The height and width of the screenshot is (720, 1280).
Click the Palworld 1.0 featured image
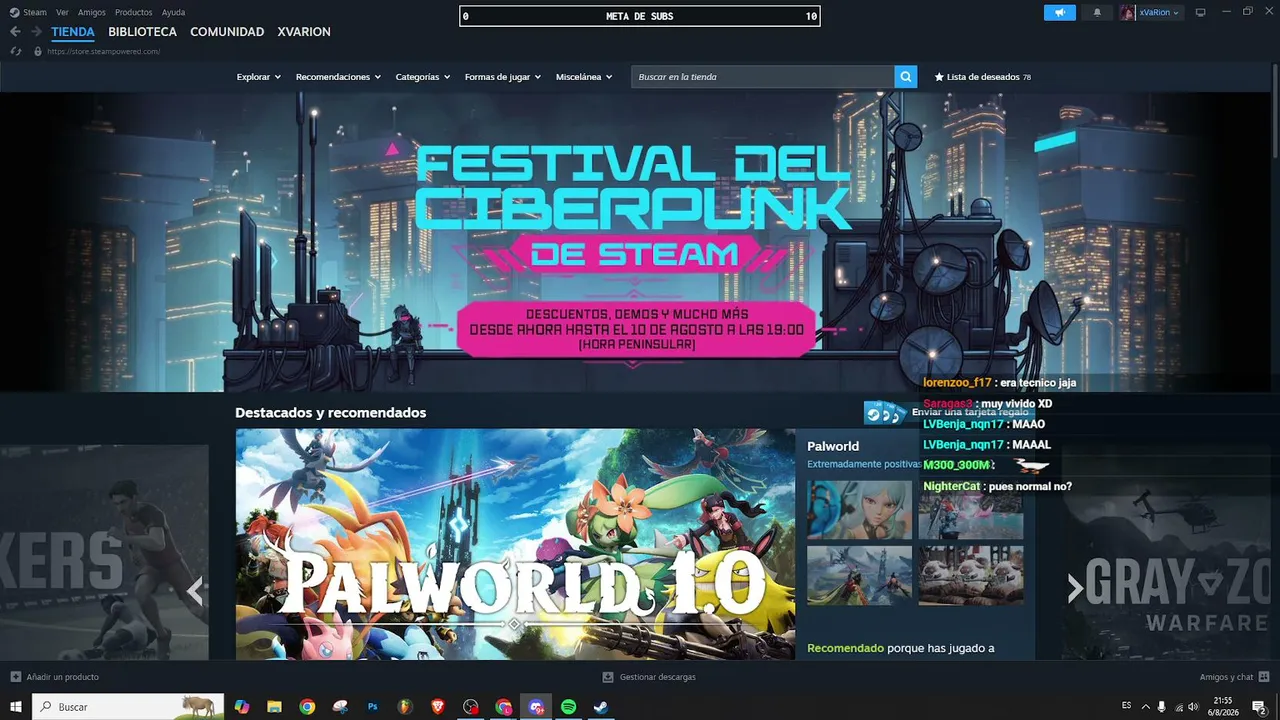[x=515, y=545]
